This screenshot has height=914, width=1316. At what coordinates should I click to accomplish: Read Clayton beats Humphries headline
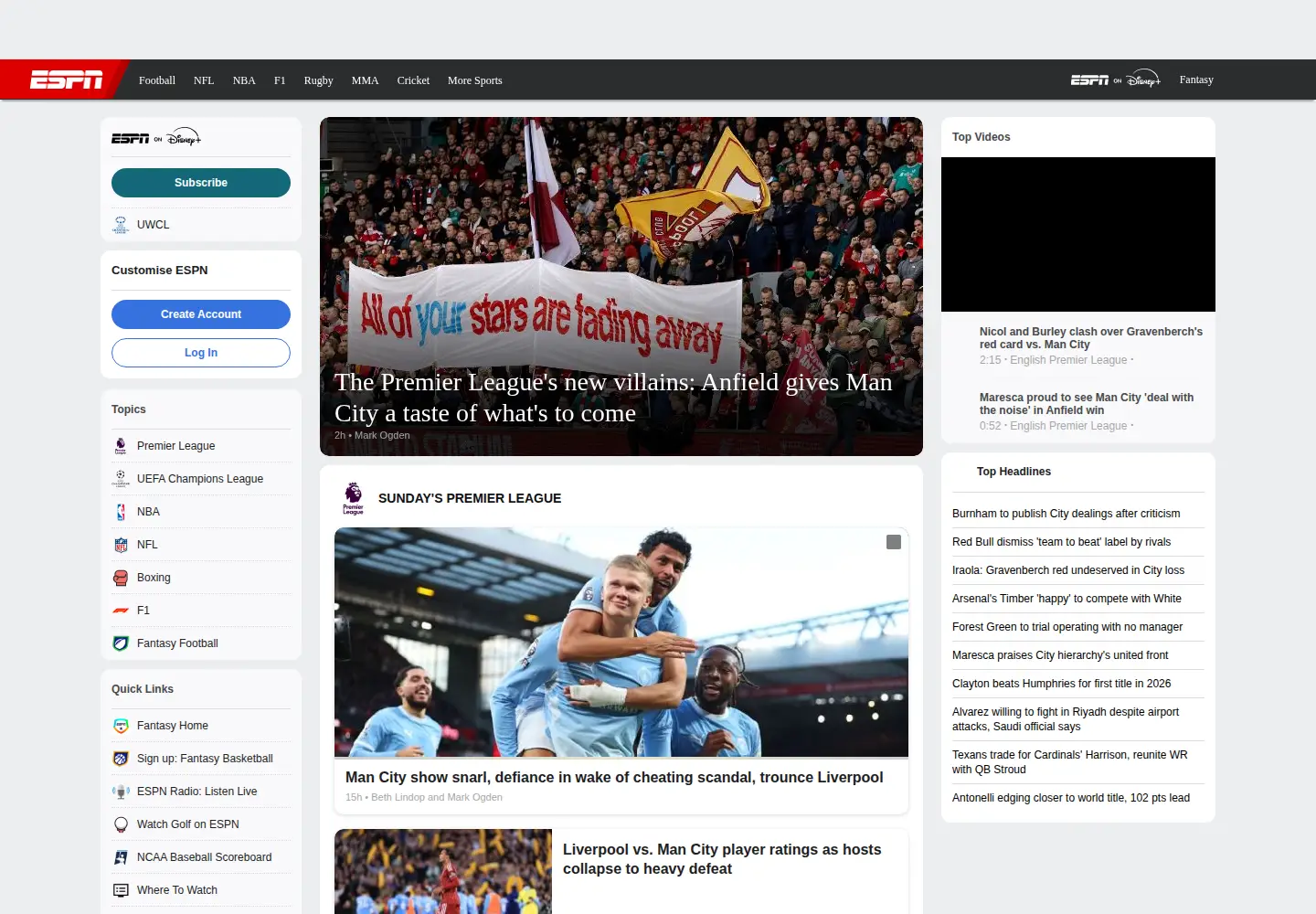click(x=1061, y=684)
